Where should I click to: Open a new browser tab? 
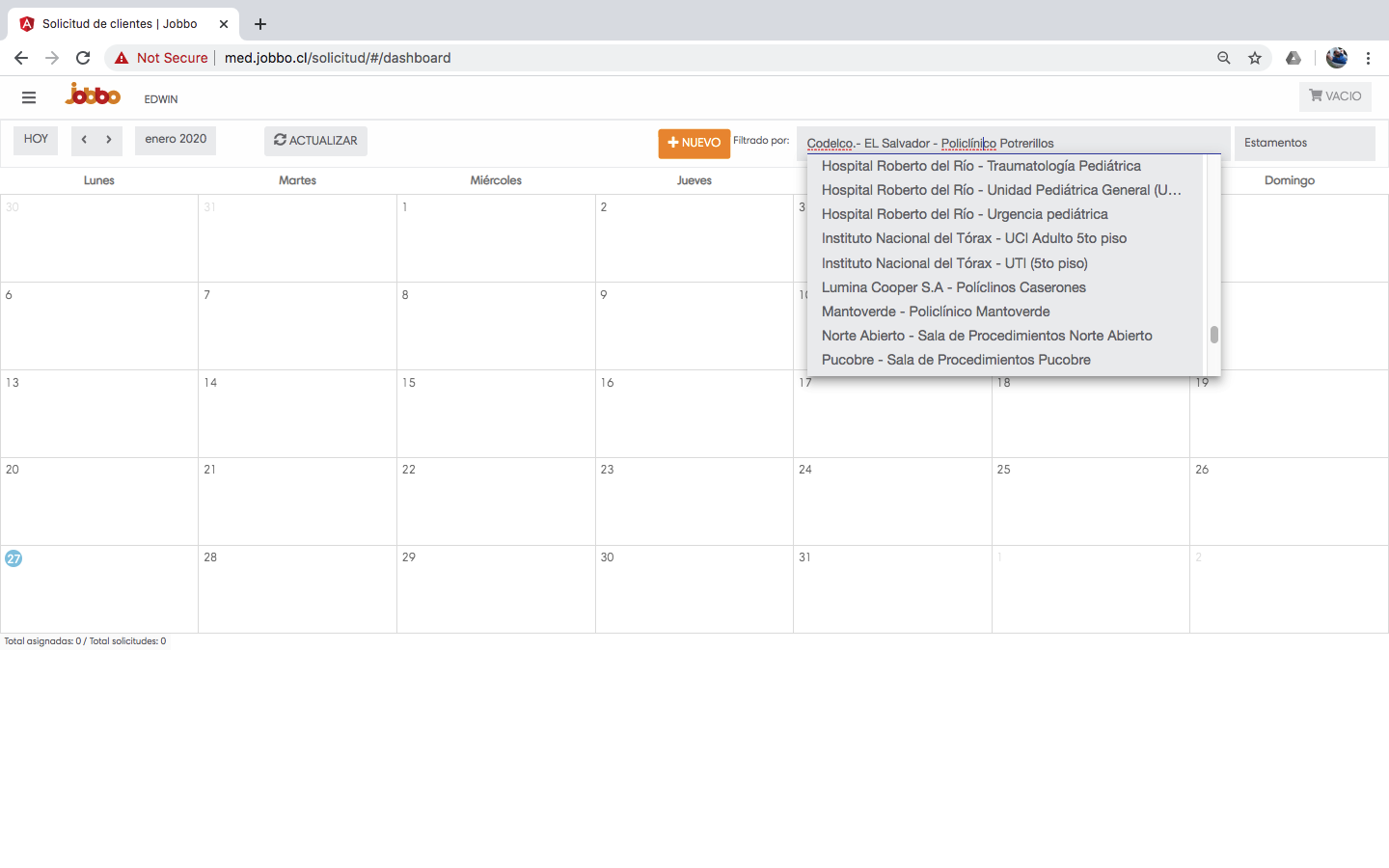[x=260, y=24]
